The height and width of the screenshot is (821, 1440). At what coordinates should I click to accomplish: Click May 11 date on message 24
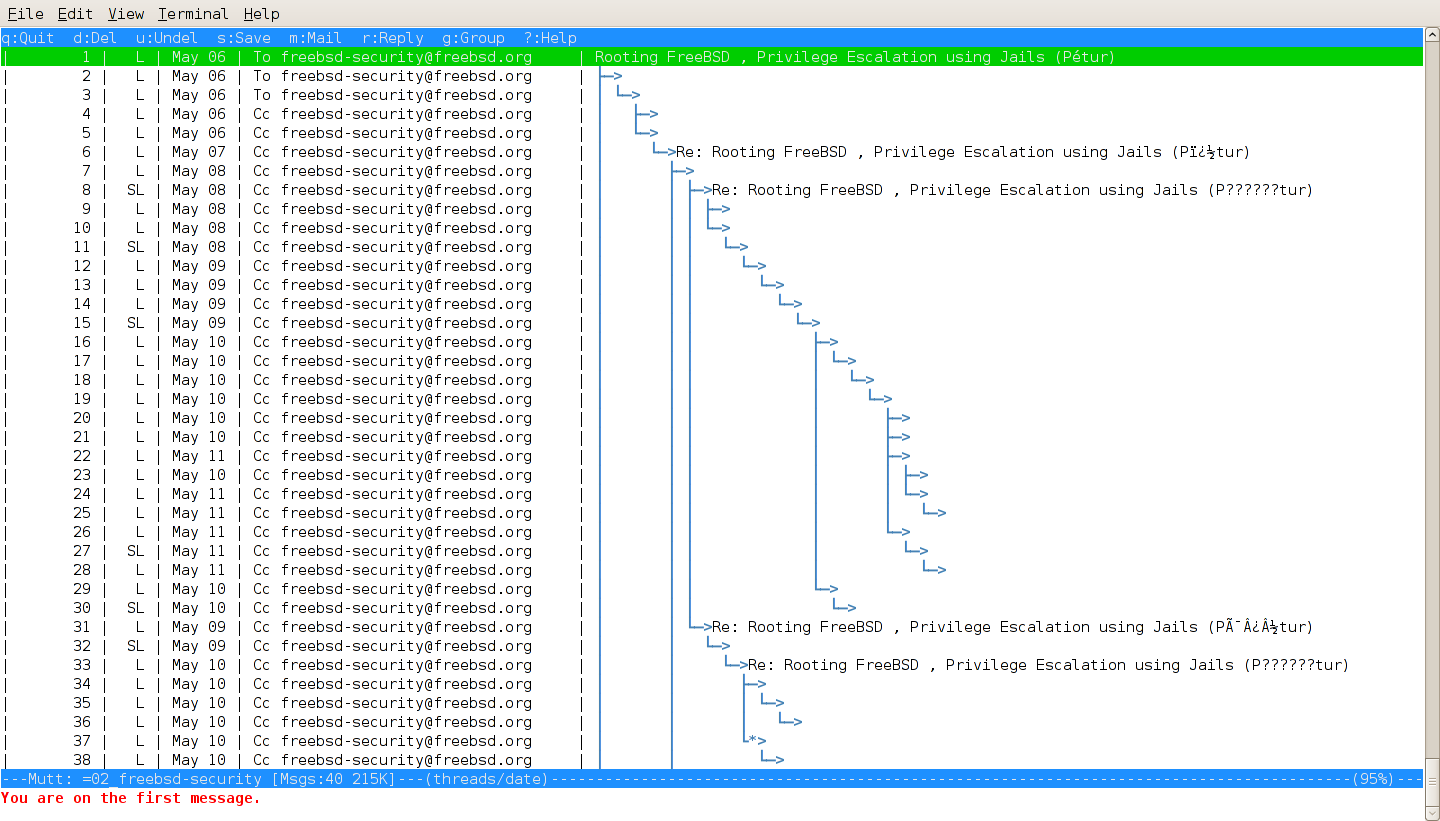point(199,494)
